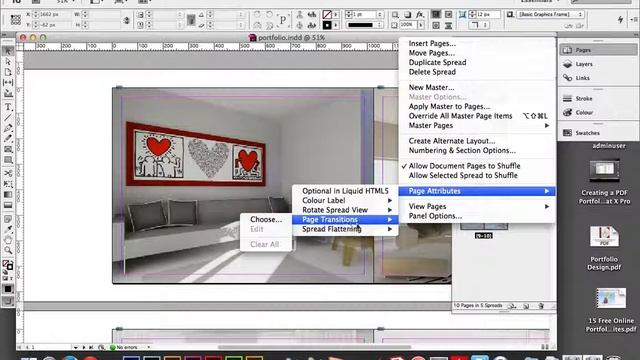Open the control bar panel menu

click(633, 19)
